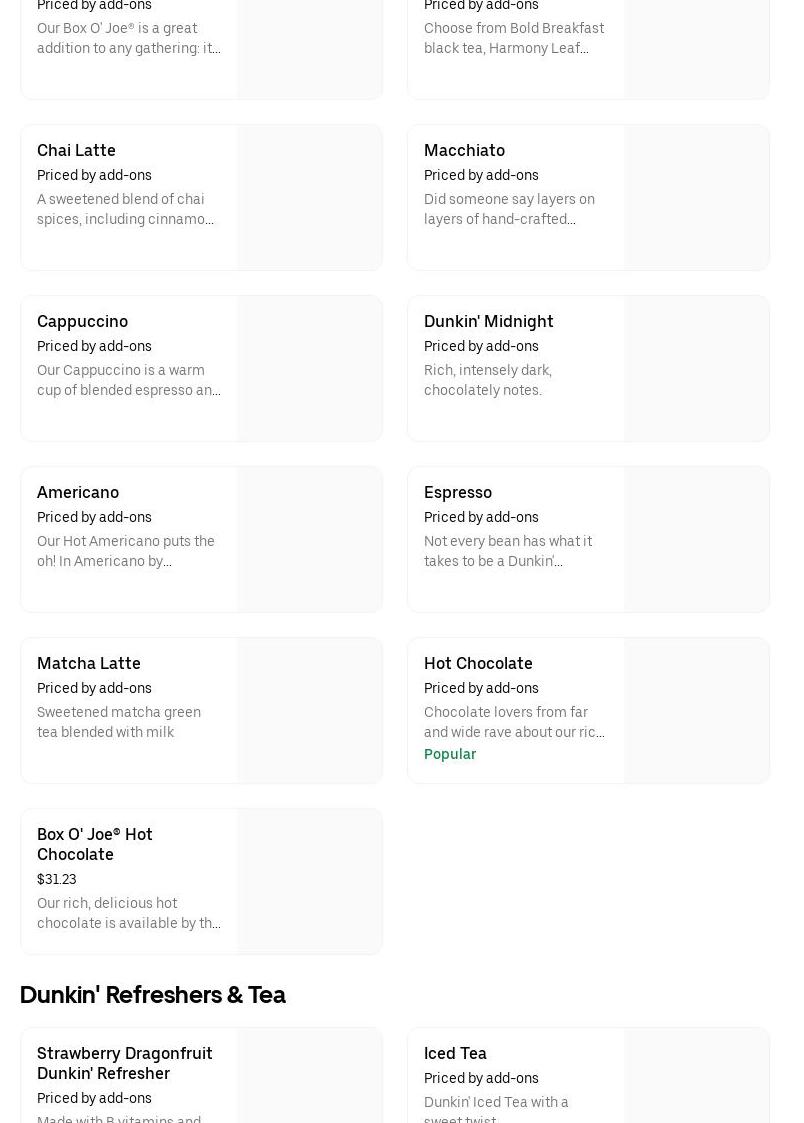Click the Cappuccino description text
This screenshot has height=1123, width=804.
coord(129,380)
